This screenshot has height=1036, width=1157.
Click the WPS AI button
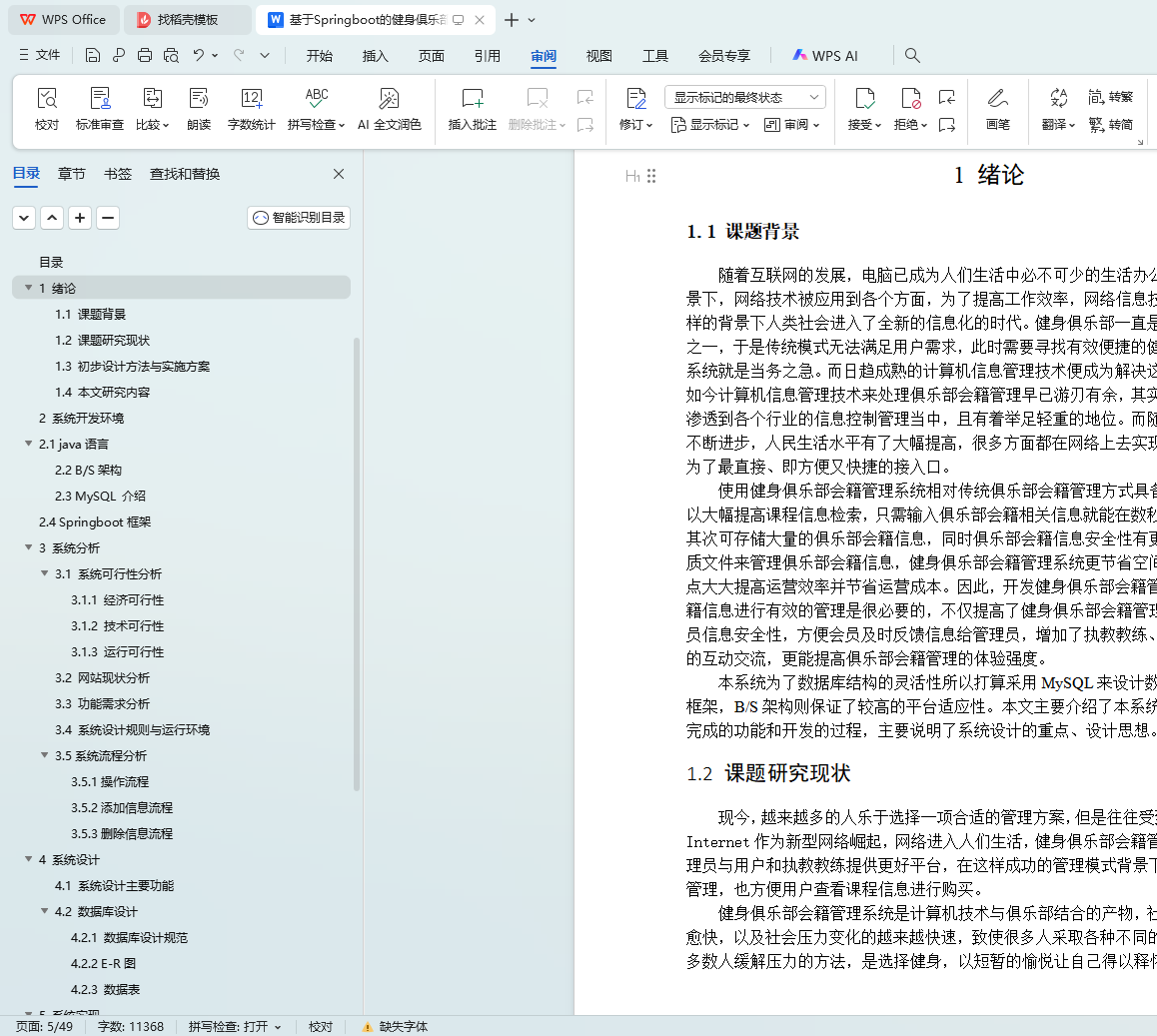tap(825, 55)
